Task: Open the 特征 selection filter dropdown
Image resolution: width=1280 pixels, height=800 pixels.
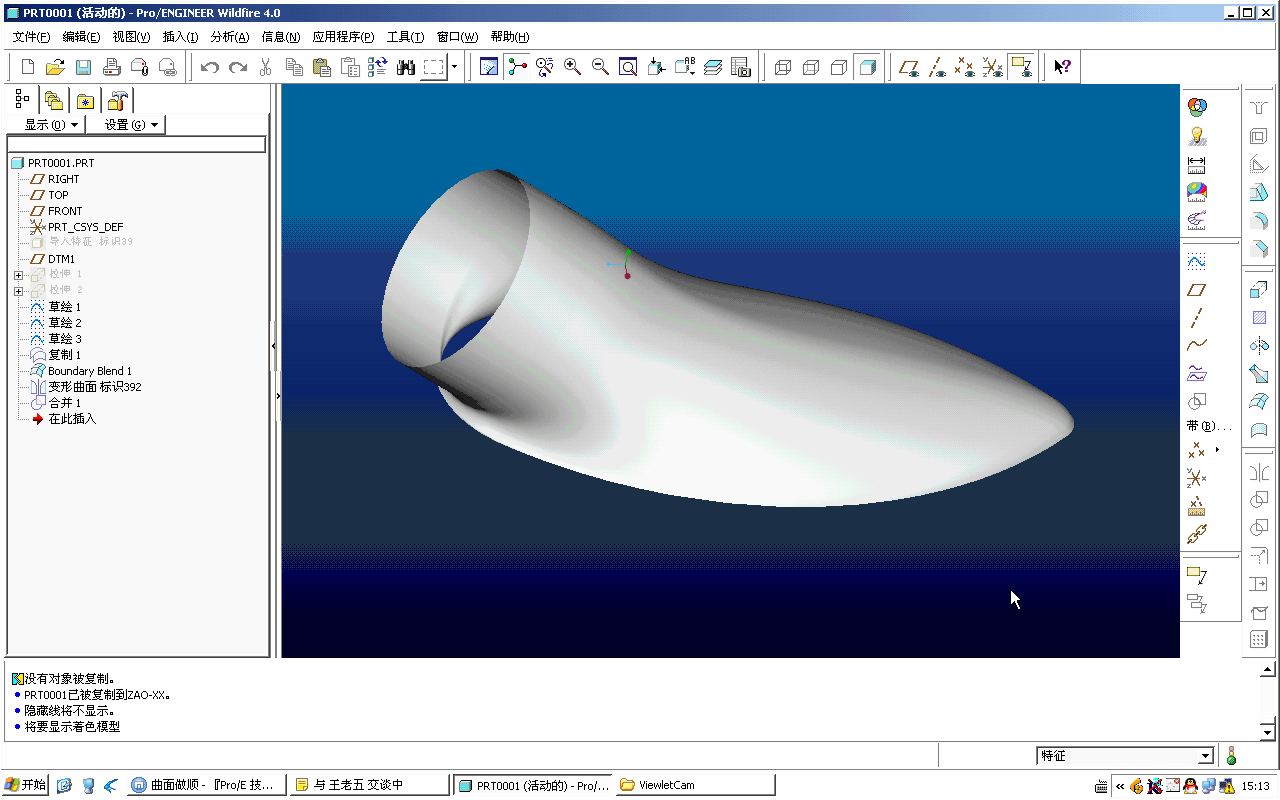Action: click(1206, 756)
